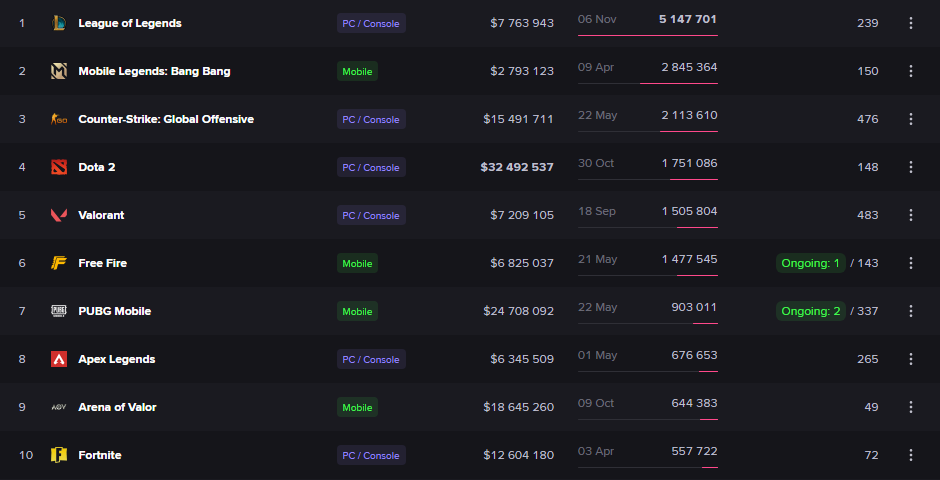Open three-dot menu for Fortnite row
The height and width of the screenshot is (480, 940).
(911, 455)
